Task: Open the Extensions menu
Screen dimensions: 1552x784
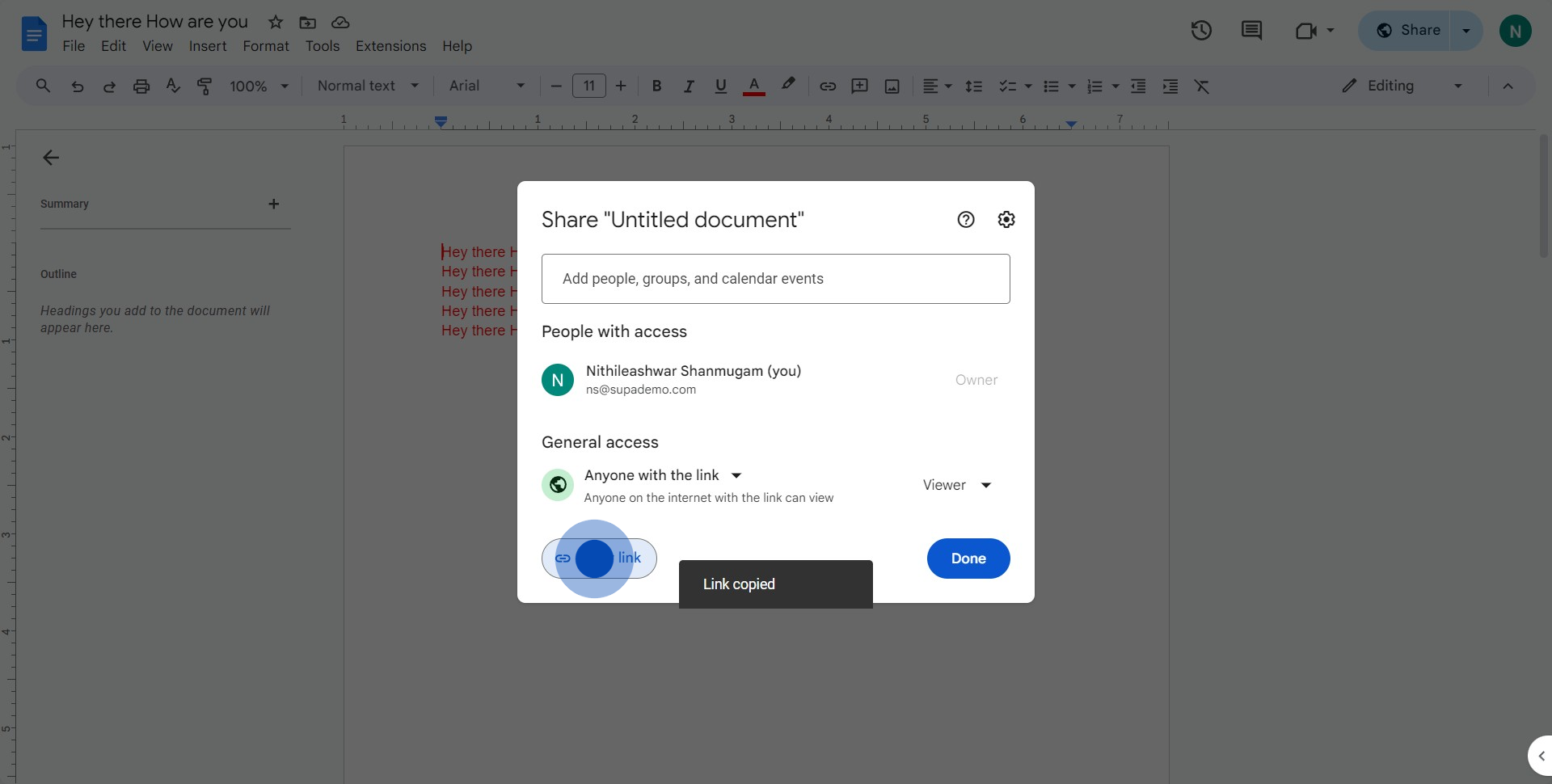Action: click(x=390, y=46)
